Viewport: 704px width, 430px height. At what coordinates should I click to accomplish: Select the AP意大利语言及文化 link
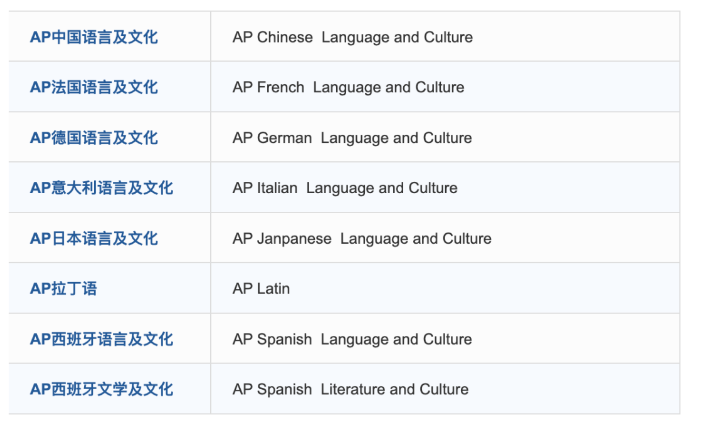[101, 188]
